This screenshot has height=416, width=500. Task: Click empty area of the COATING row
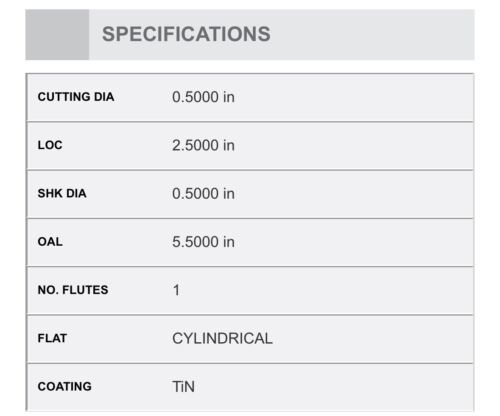(x=333, y=387)
